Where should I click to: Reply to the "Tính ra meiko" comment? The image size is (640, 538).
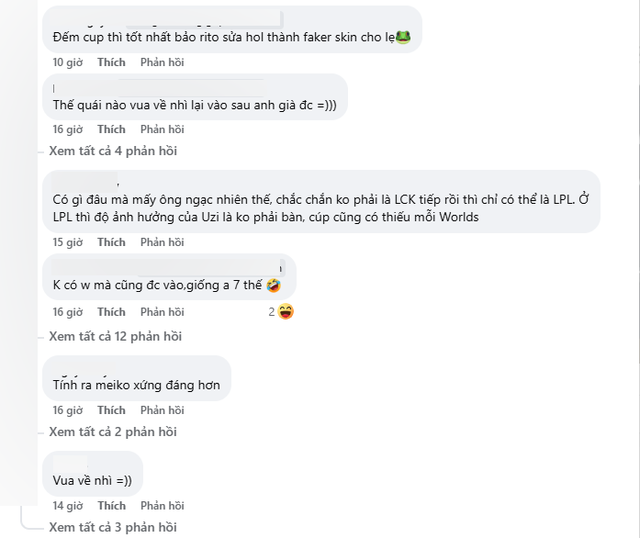[x=162, y=410]
